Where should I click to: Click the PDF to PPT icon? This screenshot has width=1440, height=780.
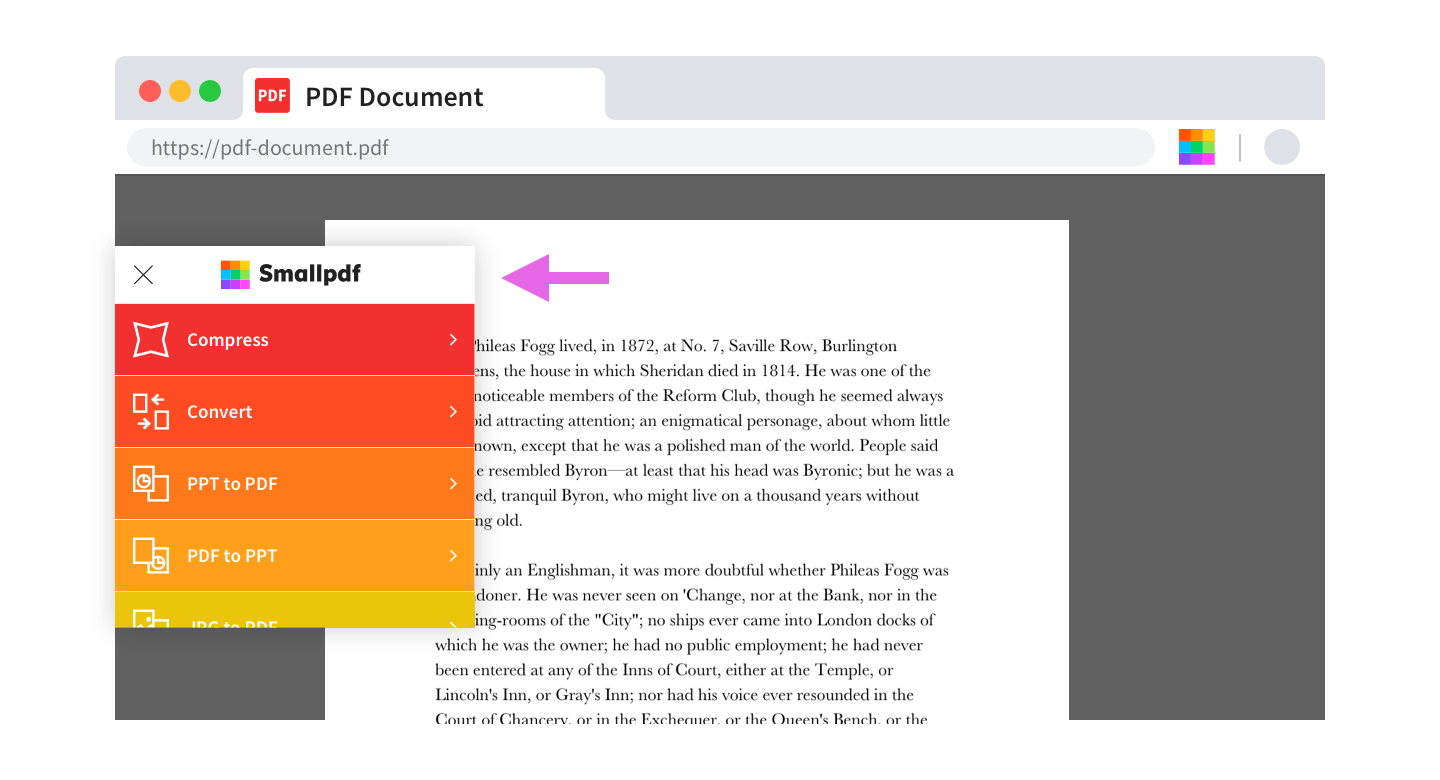click(151, 556)
